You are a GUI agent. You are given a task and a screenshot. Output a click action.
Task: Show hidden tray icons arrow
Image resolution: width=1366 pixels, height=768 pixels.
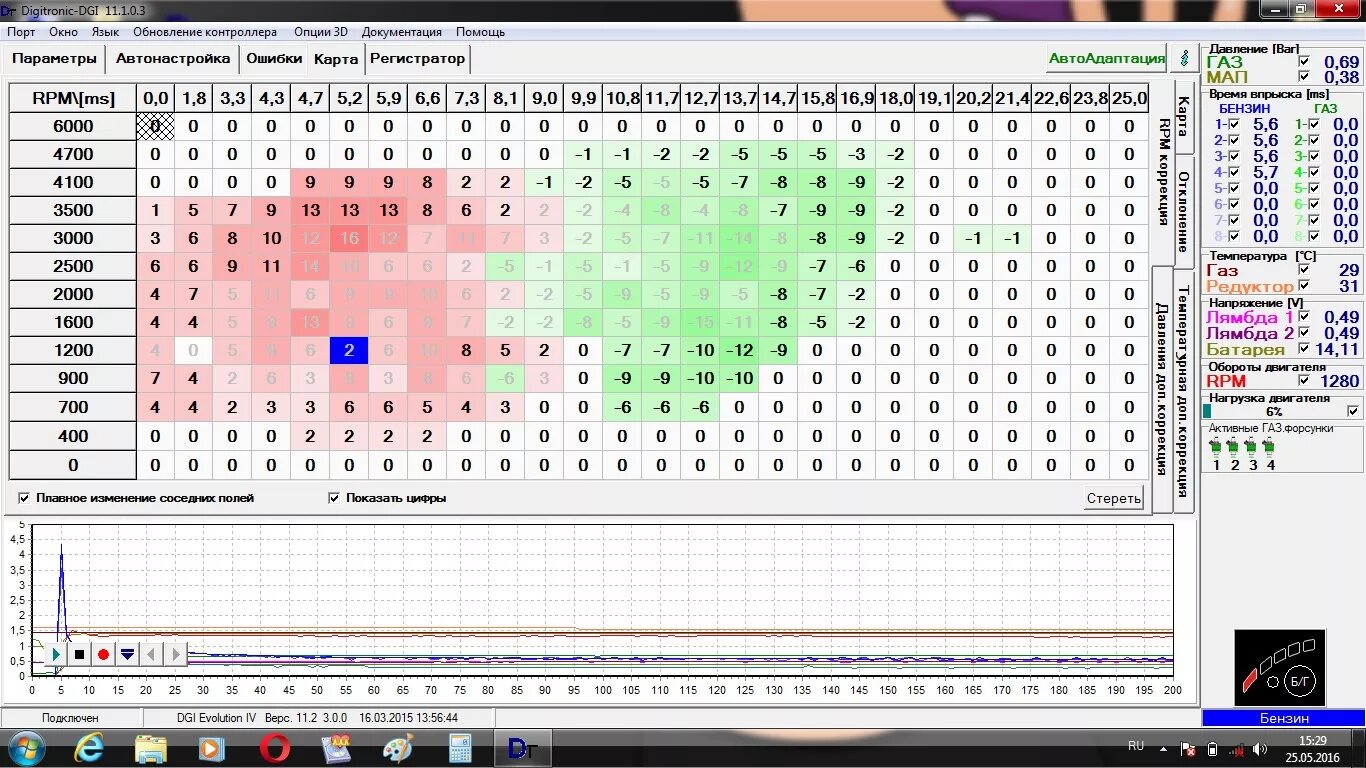pos(1162,749)
